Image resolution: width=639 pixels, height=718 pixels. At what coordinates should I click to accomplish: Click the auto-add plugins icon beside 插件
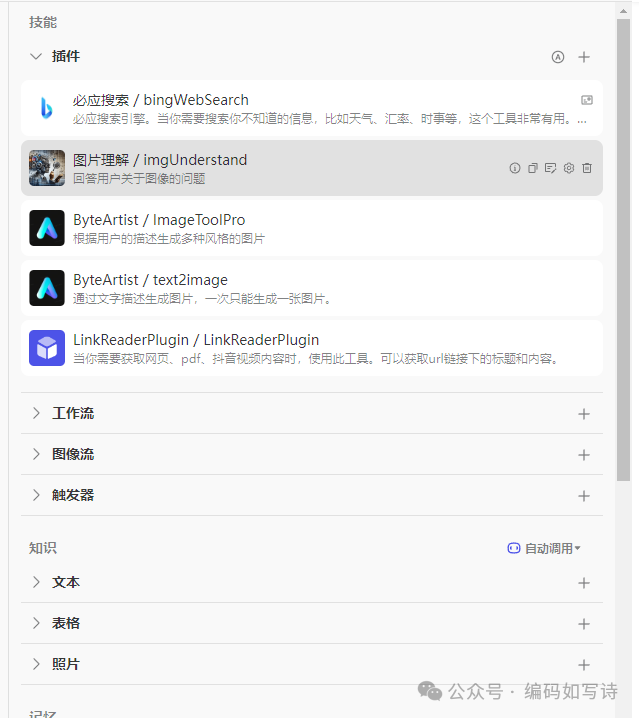557,57
